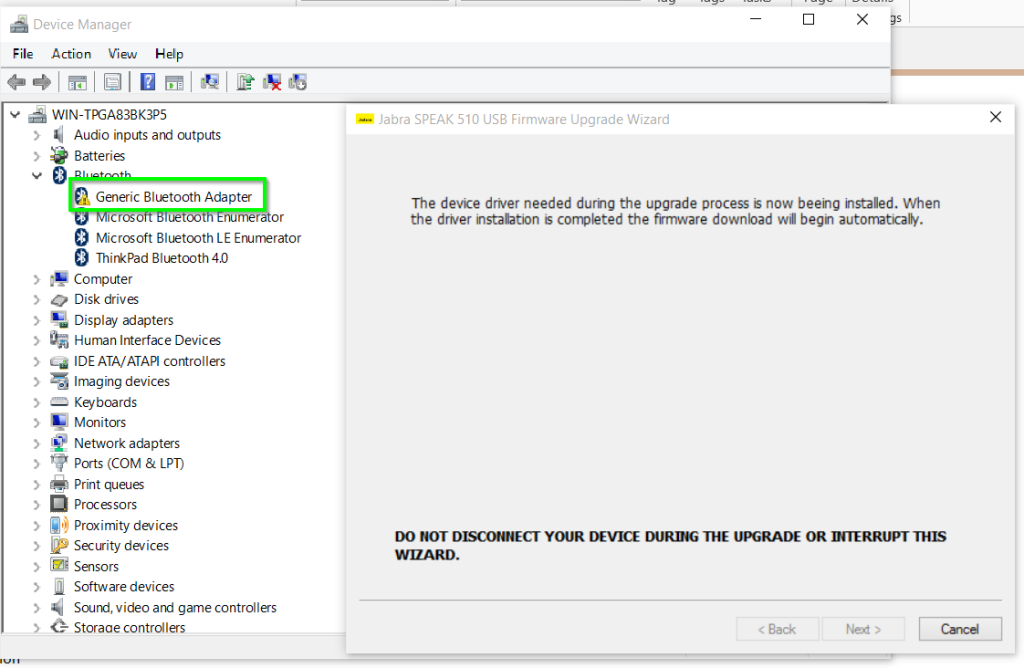
Task: Select the Microsoft Bluetooth Enumerator label
Action: coord(189,217)
